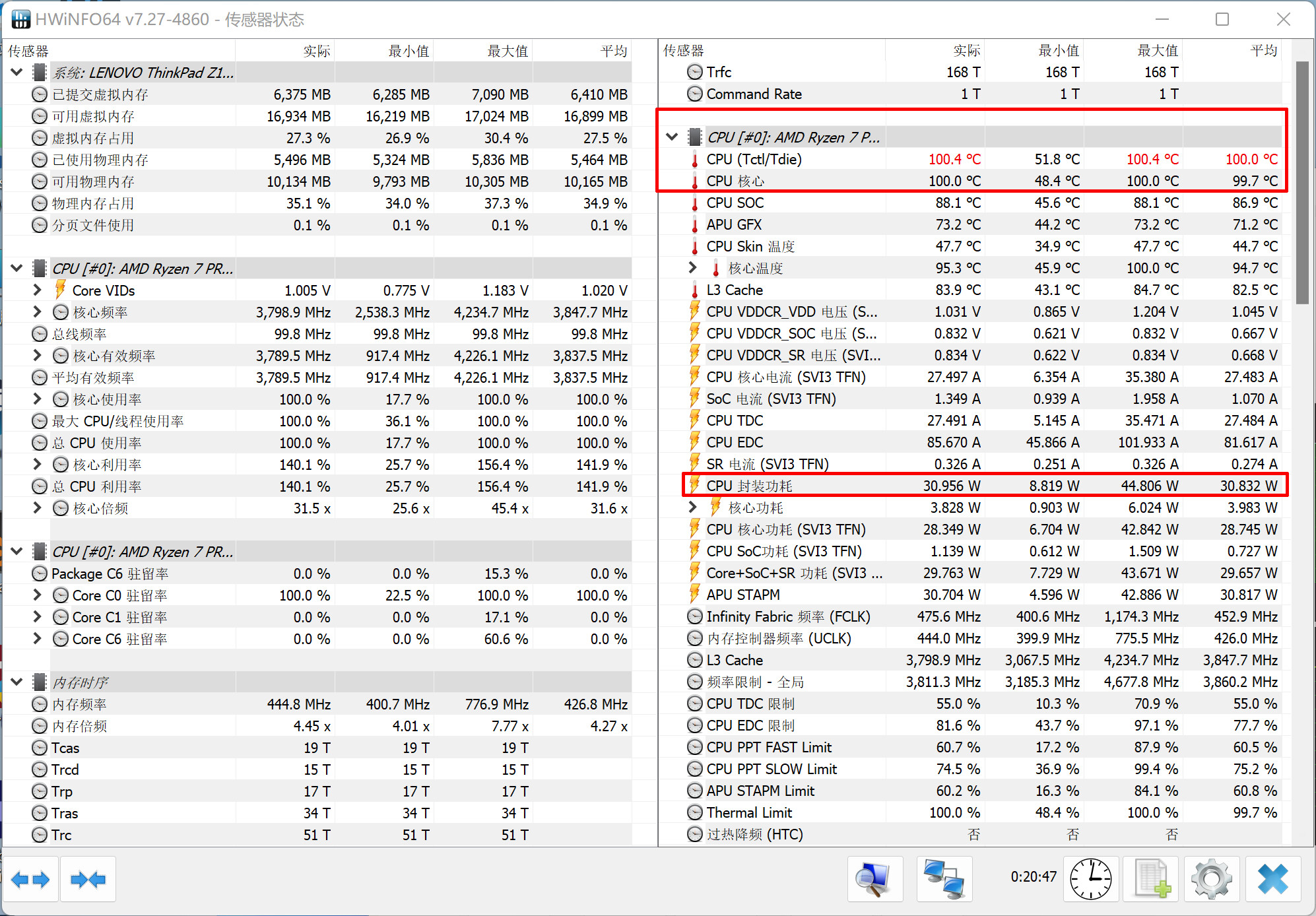Image resolution: width=1316 pixels, height=916 pixels.
Task: Select the Package C6 驻留率 row
Action: coord(318,573)
